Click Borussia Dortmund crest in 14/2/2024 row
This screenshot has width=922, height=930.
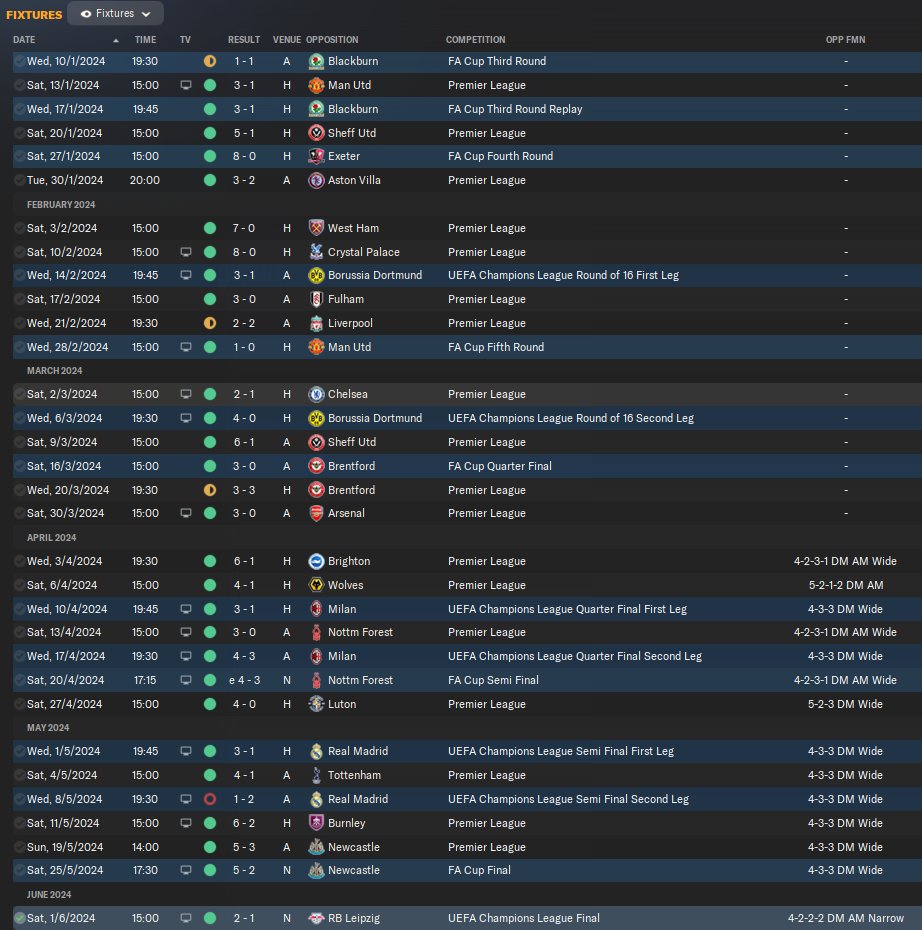pos(317,275)
